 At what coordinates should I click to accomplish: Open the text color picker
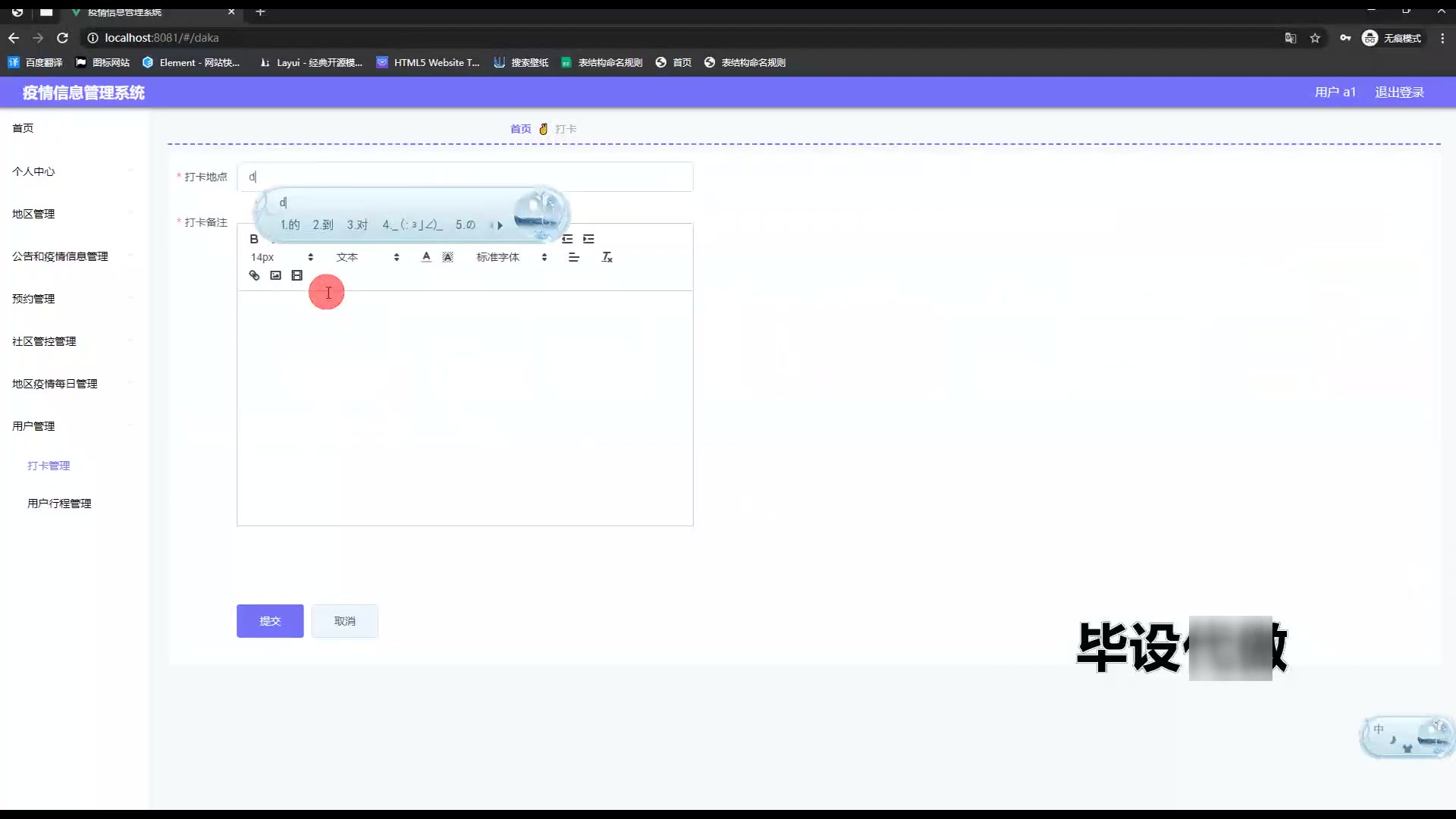[x=426, y=257]
